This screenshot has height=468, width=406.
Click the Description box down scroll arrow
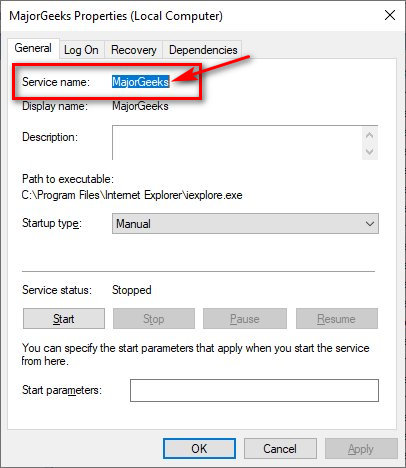pos(369,152)
